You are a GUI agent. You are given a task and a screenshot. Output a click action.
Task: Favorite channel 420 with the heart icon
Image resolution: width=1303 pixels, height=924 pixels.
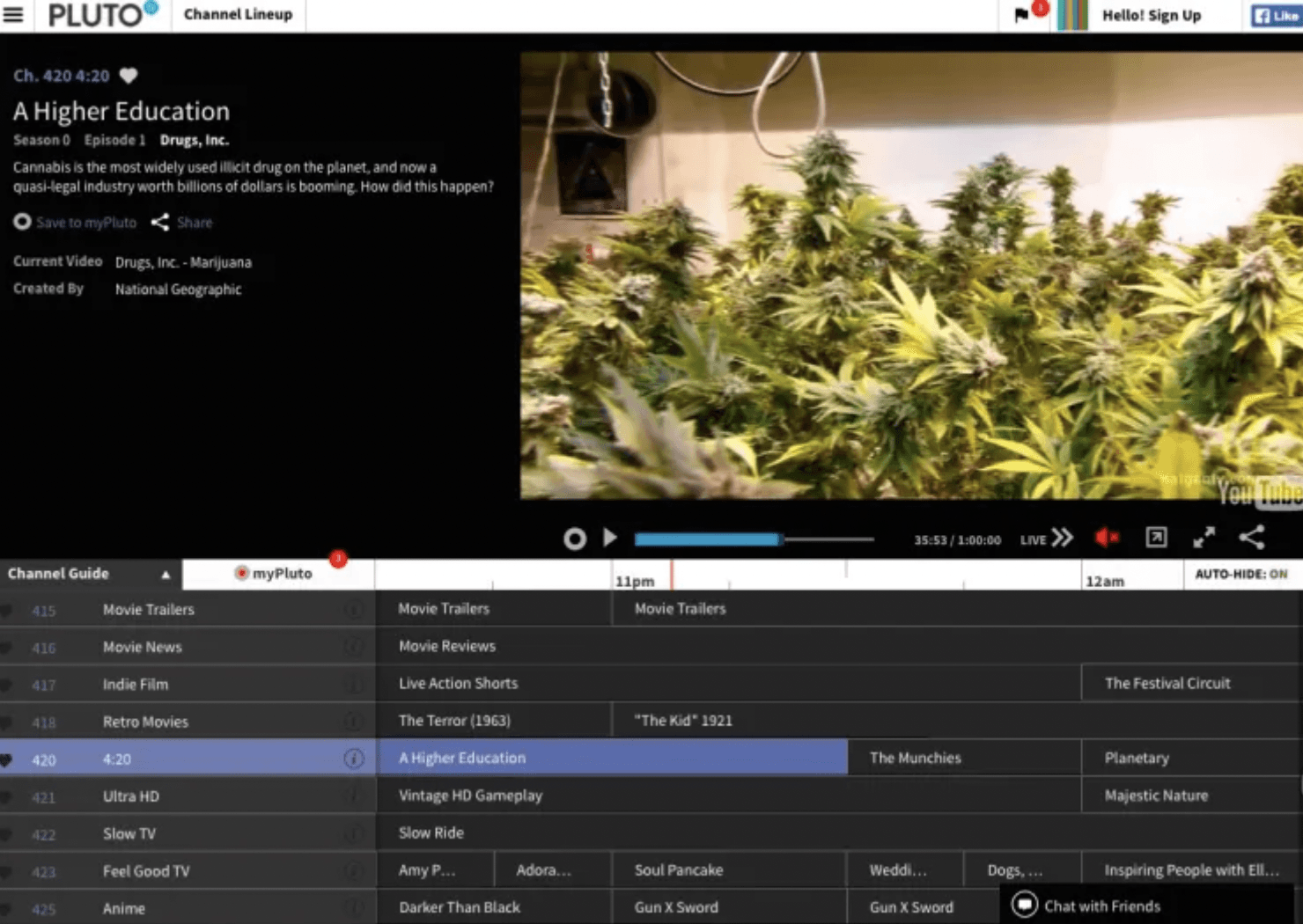[129, 76]
